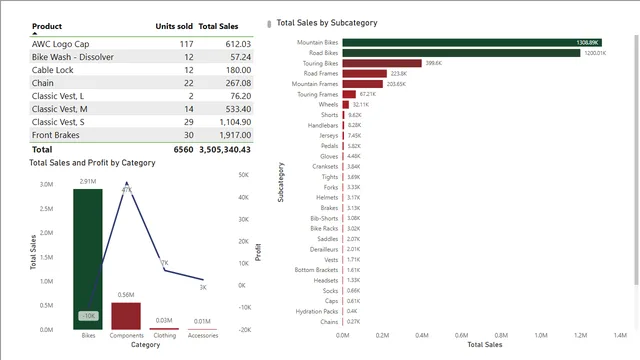Screen dimensions: 640x360
Task: Click the Bottom Brackets subcategory label
Action: tap(316, 270)
